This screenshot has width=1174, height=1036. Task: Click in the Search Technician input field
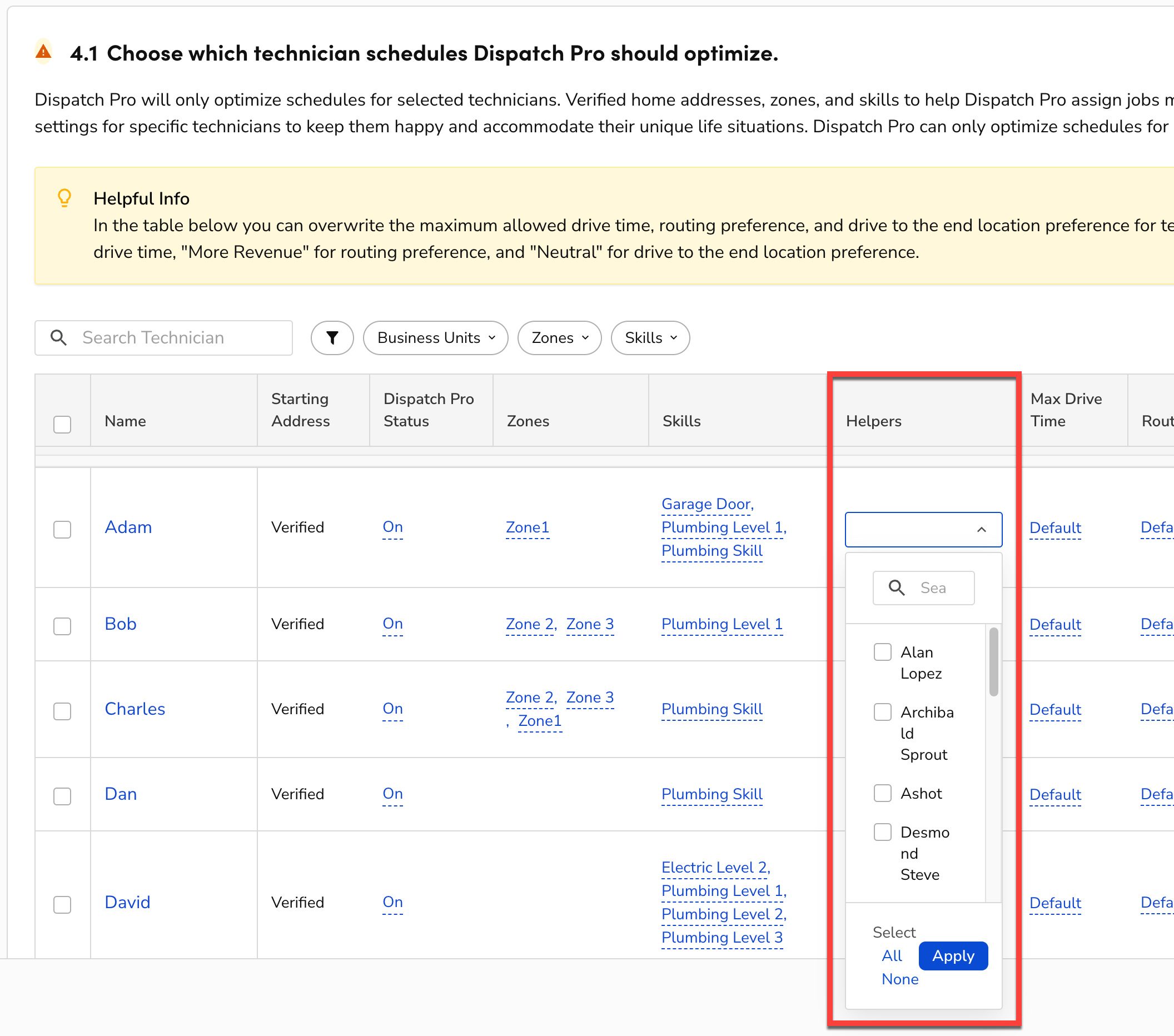(172, 338)
